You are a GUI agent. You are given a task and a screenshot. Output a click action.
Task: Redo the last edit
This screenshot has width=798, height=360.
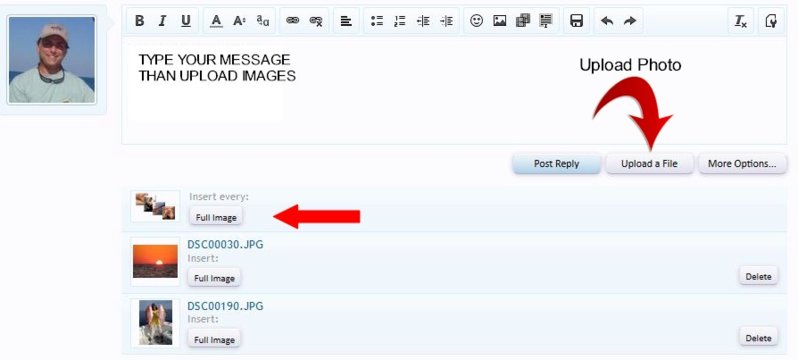[x=630, y=21]
